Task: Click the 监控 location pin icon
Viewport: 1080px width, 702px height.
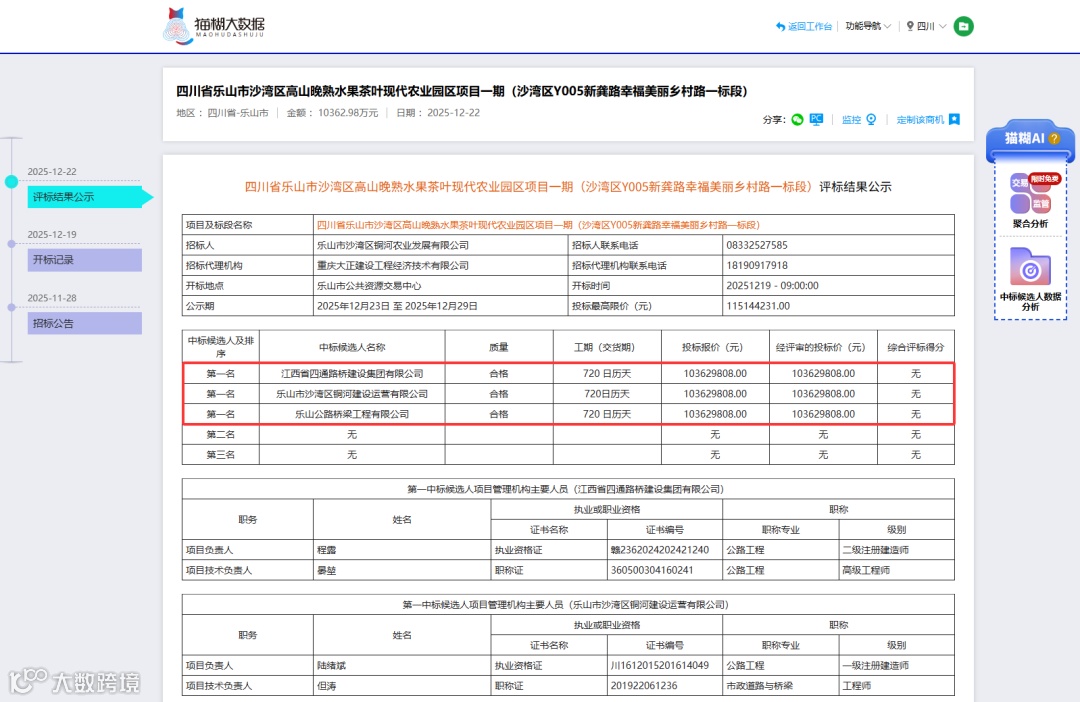Action: click(x=871, y=120)
